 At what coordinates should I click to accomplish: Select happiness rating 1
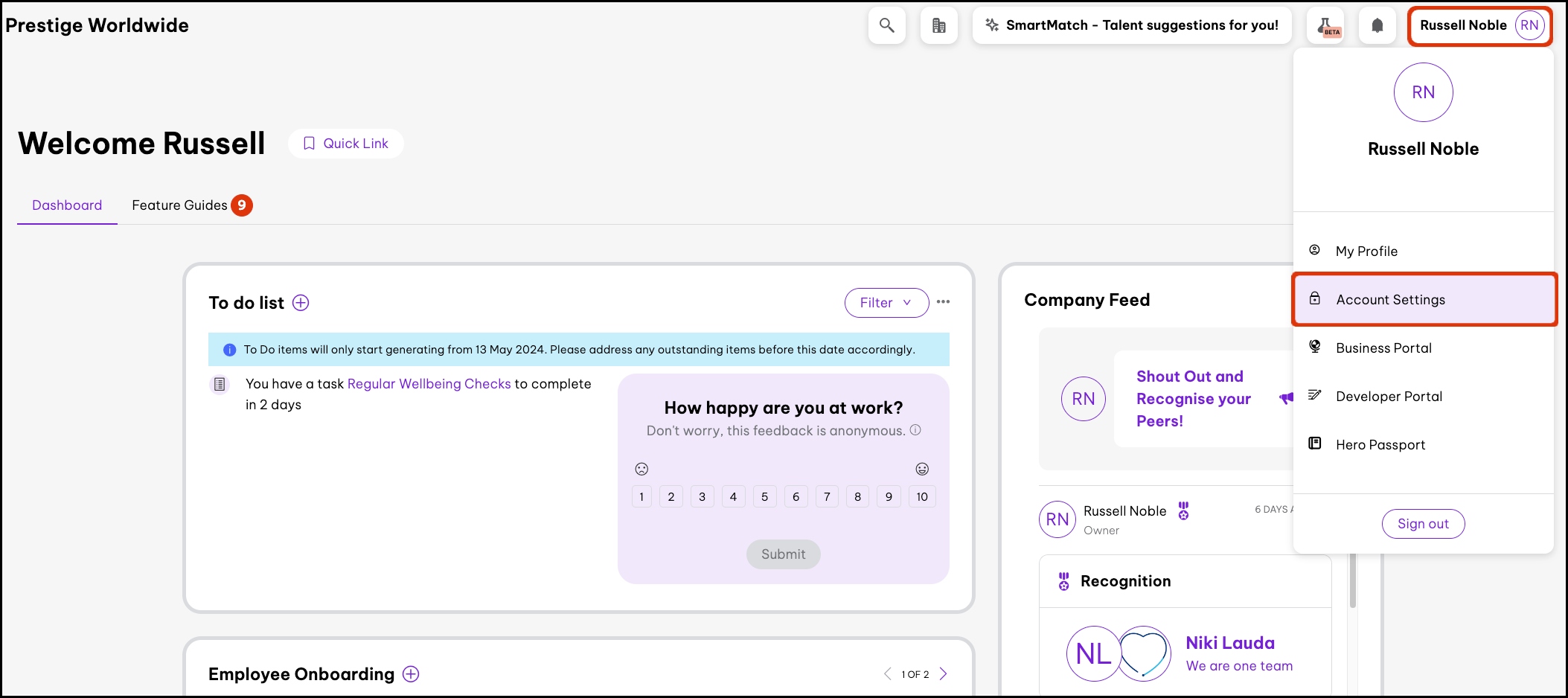[641, 497]
